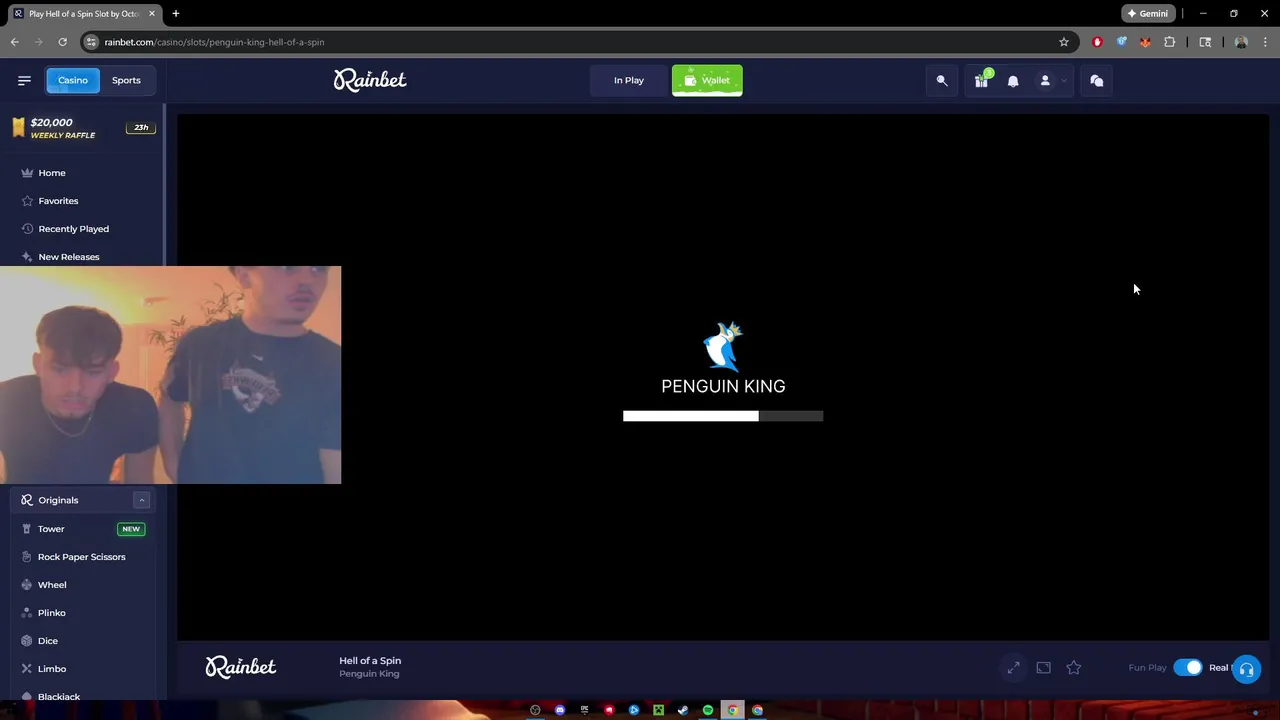The height and width of the screenshot is (720, 1280).
Task: Switch to the Sports tab
Action: coord(126,80)
